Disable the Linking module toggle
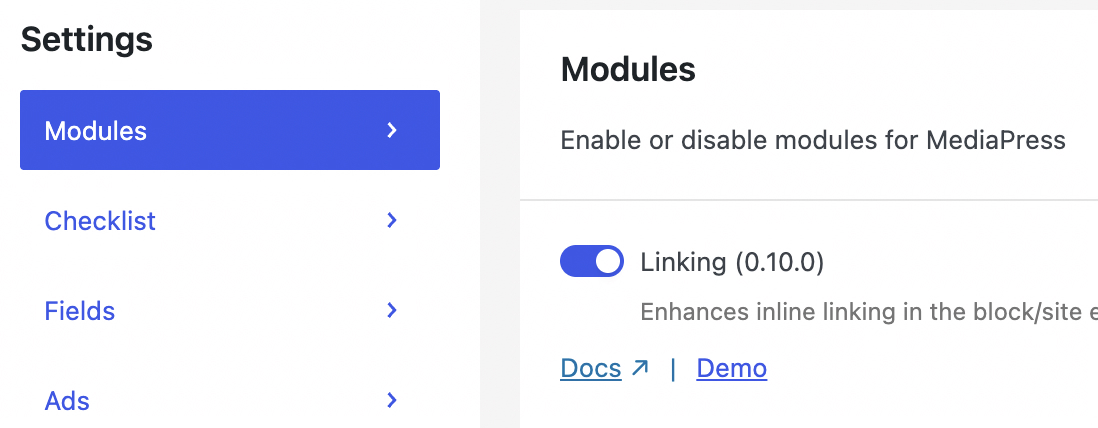Viewport: 1098px width, 428px height. pyautogui.click(x=591, y=262)
